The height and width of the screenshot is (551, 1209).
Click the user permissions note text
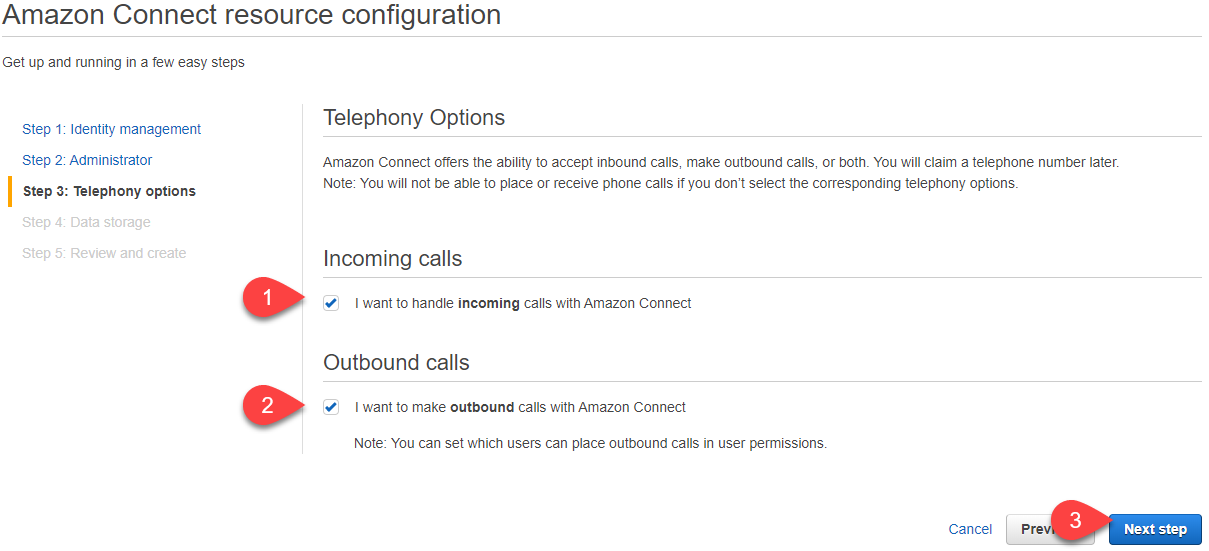(590, 443)
